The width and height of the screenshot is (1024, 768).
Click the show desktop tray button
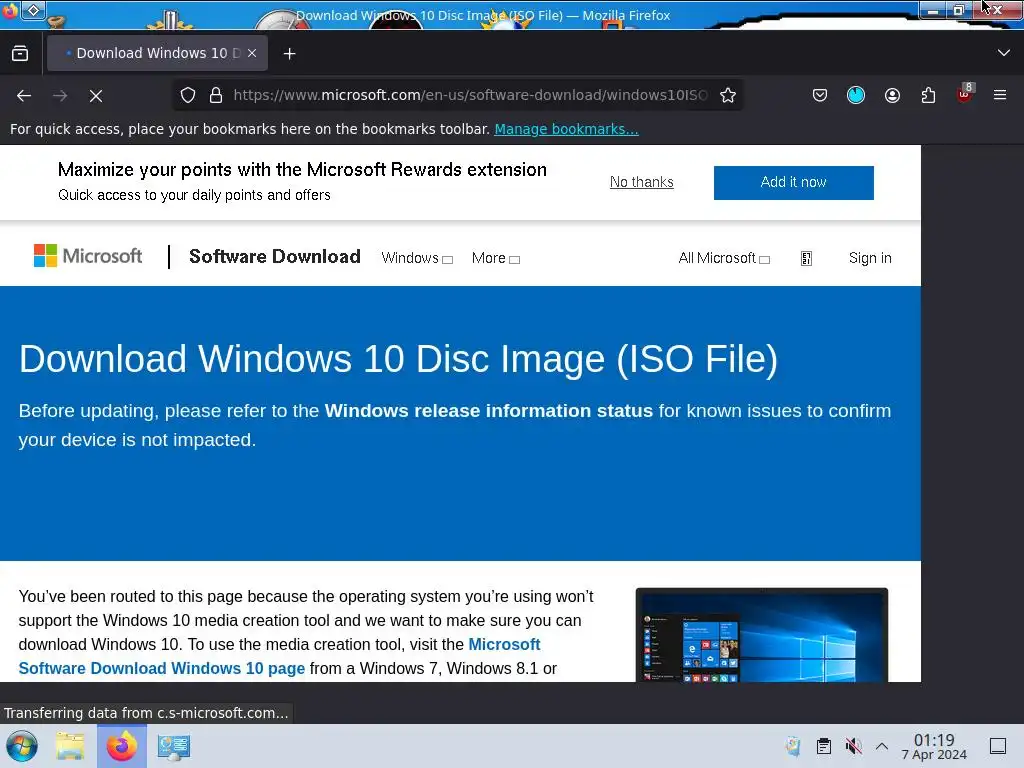(998, 746)
